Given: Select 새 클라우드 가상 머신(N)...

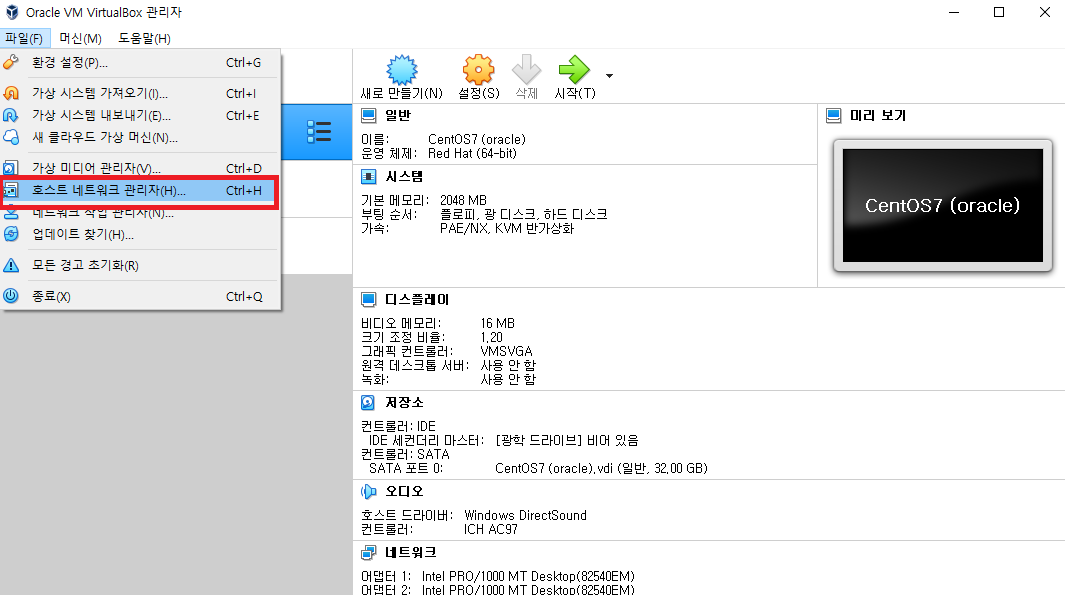Looking at the screenshot, I should (x=141, y=137).
